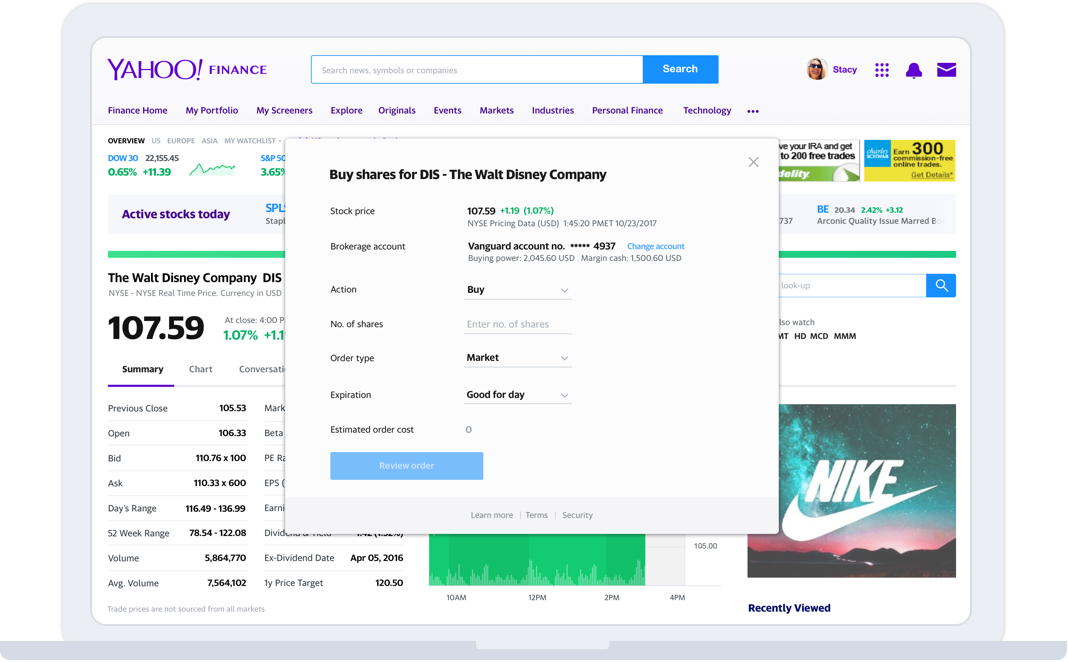This screenshot has height=662, width=1068.
Task: Click the MMM ticker under also watch
Action: pyautogui.click(x=845, y=336)
